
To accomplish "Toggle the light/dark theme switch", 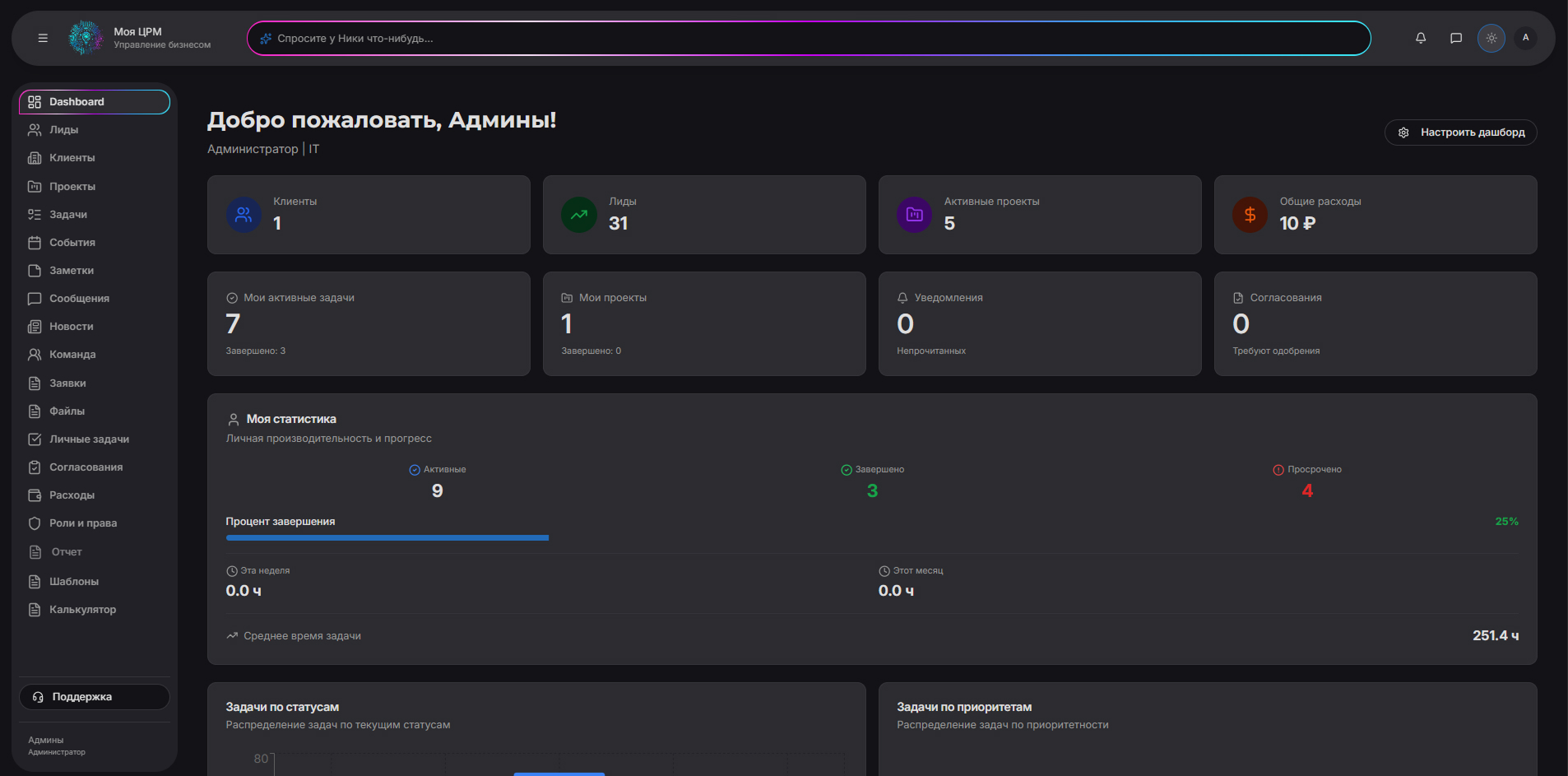I will click(x=1491, y=38).
